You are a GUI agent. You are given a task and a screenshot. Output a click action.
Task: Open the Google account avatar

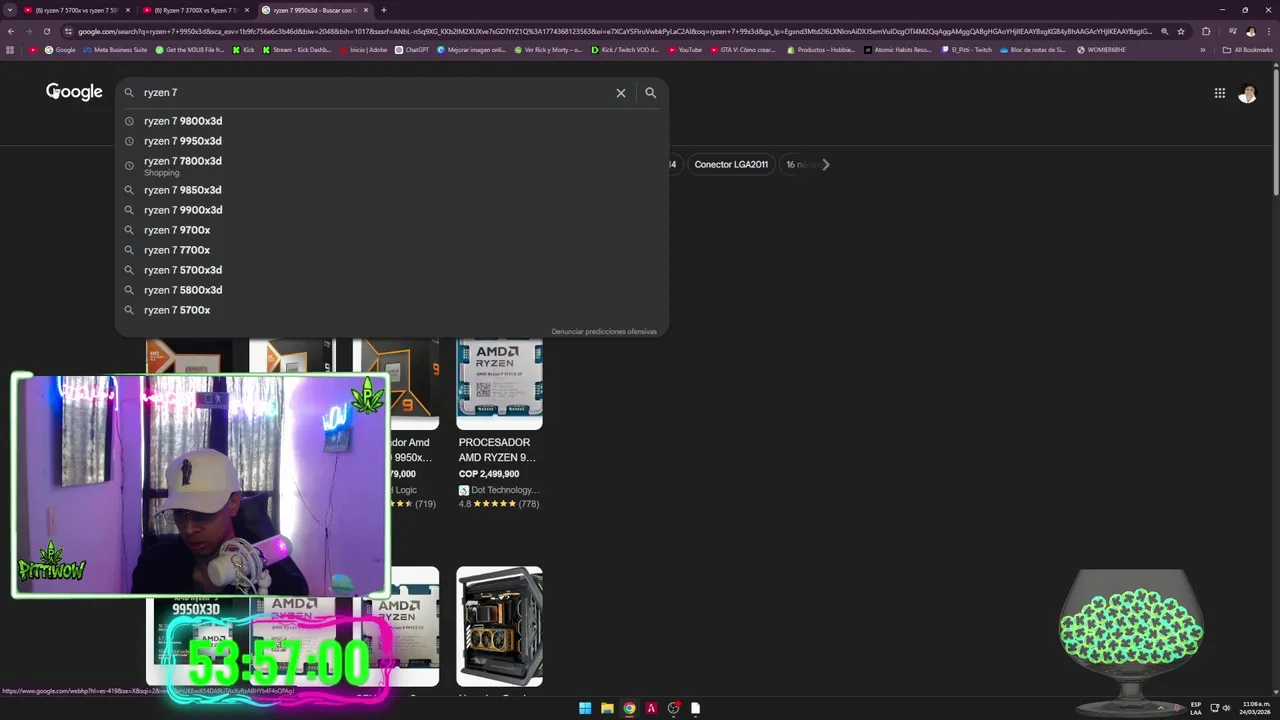[x=1247, y=93]
